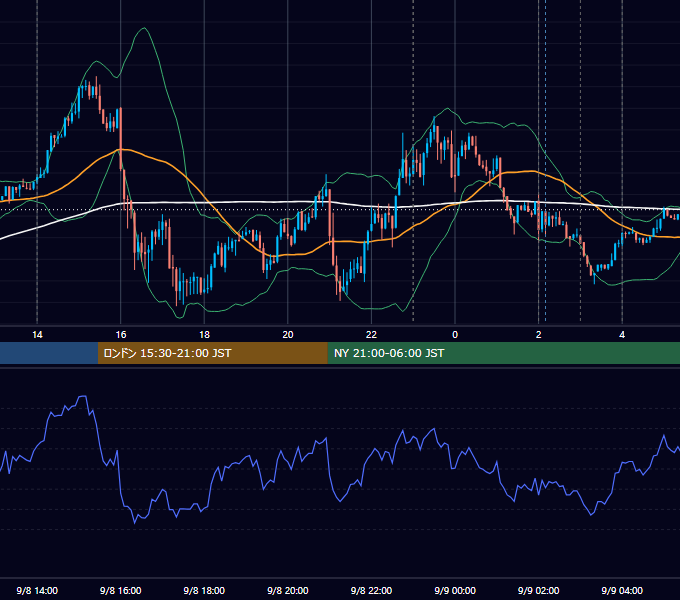Click the 9/8 20:00 date label
680x600 pixels.
(x=288, y=590)
